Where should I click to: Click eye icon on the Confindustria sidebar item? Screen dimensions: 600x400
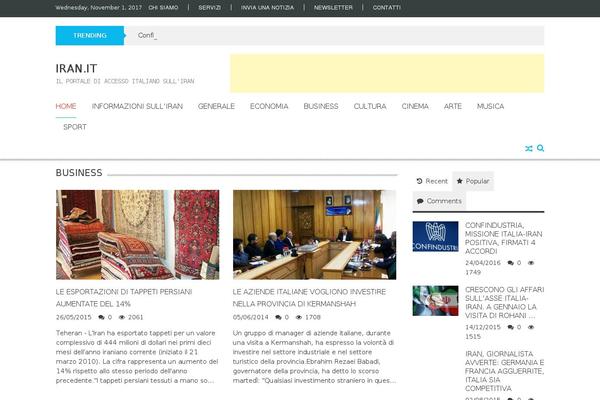pos(531,263)
